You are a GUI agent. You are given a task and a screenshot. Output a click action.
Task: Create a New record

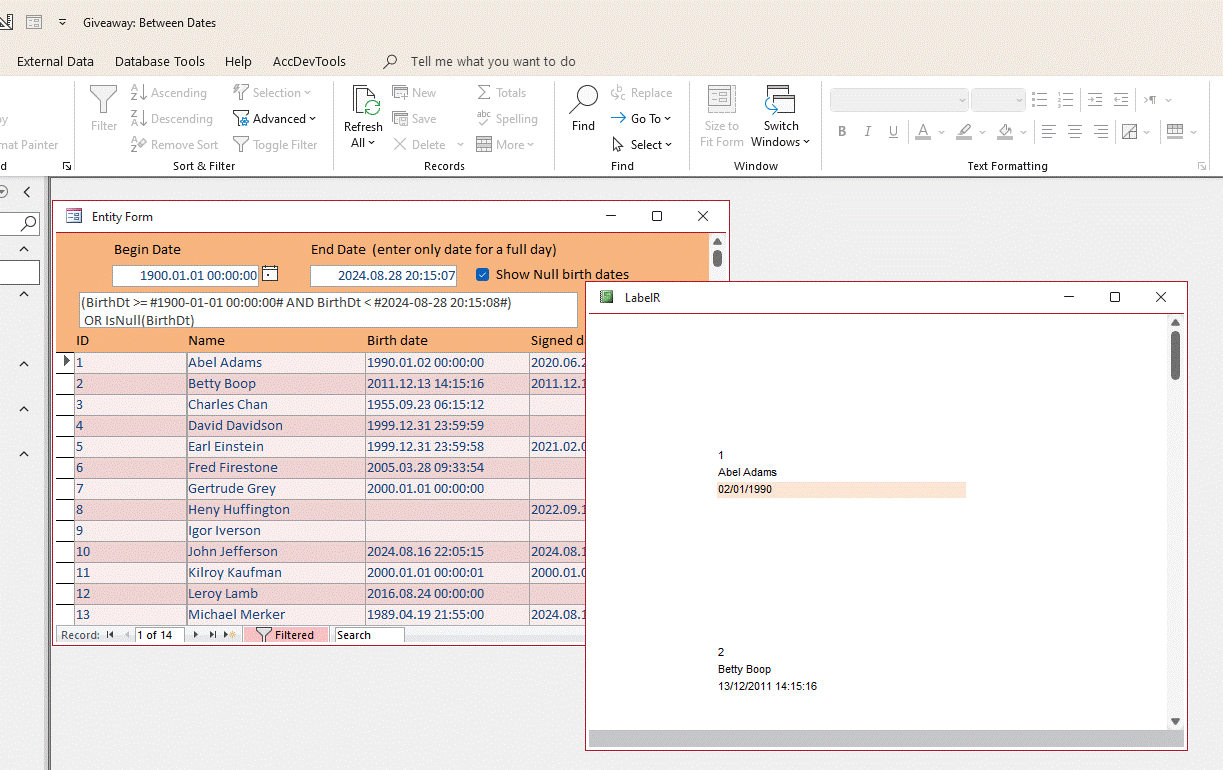point(414,92)
